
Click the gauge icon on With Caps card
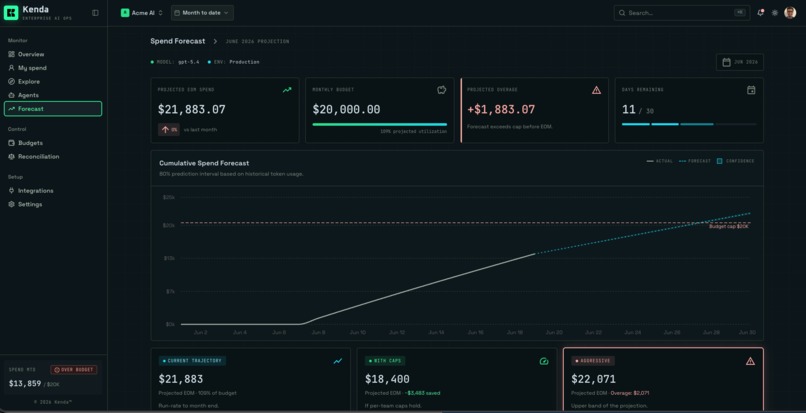click(x=544, y=362)
